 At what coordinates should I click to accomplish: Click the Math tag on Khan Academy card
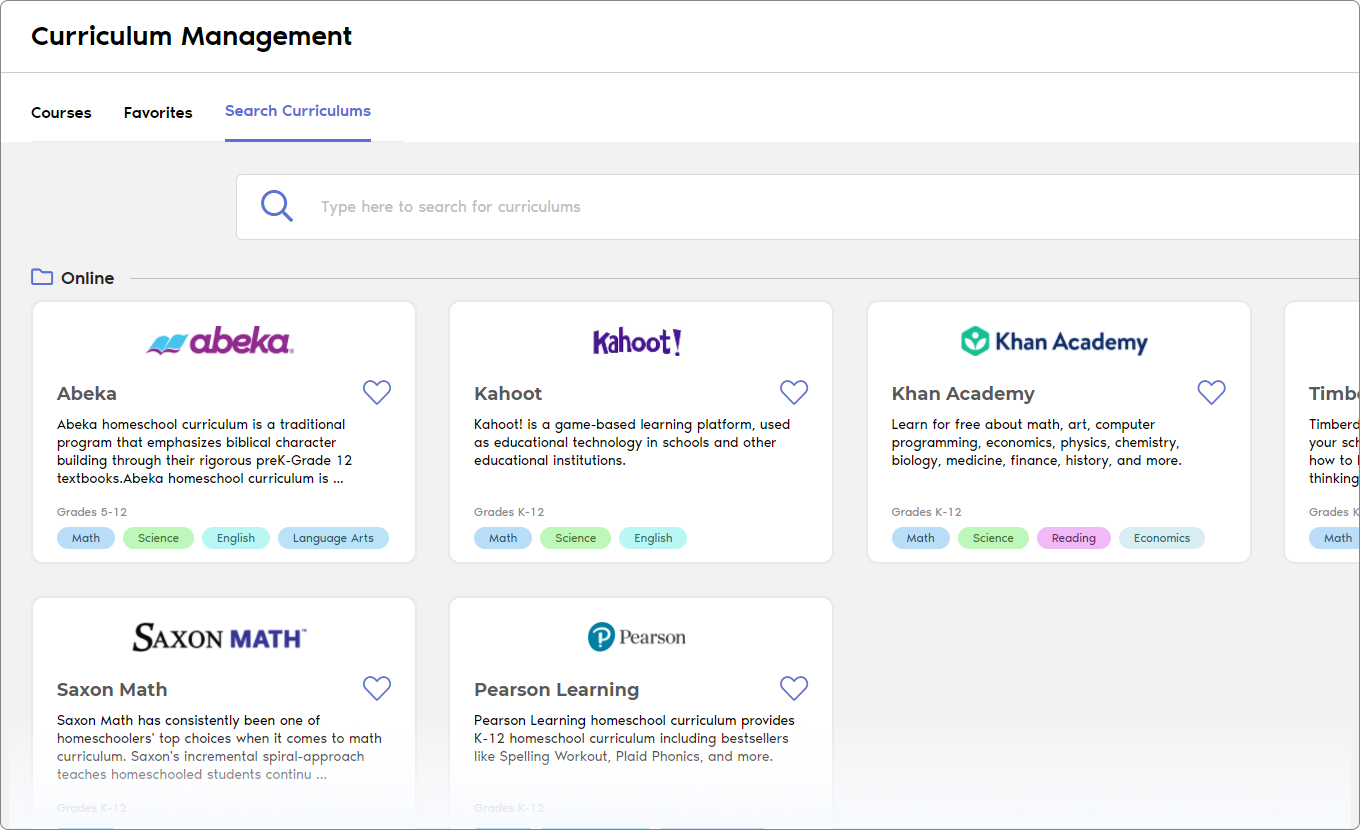[920, 538]
